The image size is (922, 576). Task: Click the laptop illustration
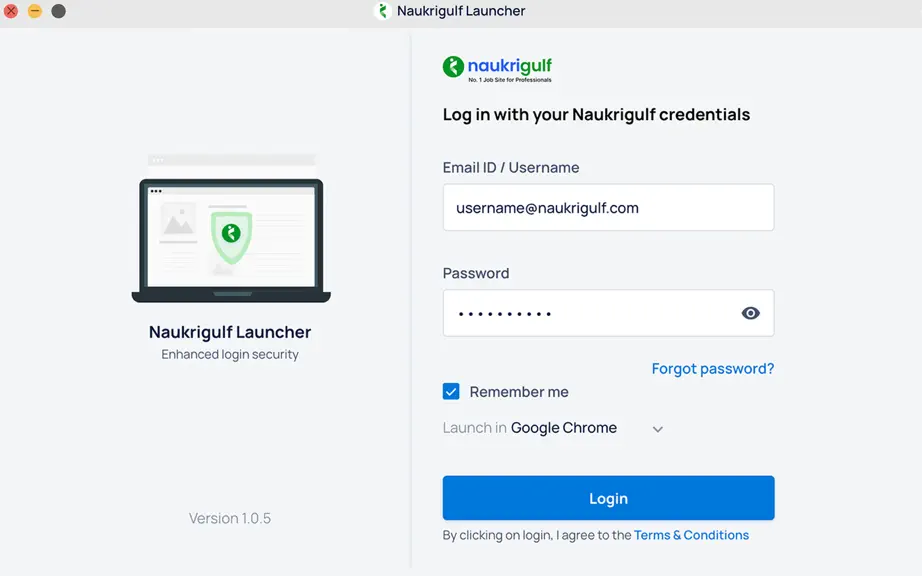pyautogui.click(x=231, y=240)
